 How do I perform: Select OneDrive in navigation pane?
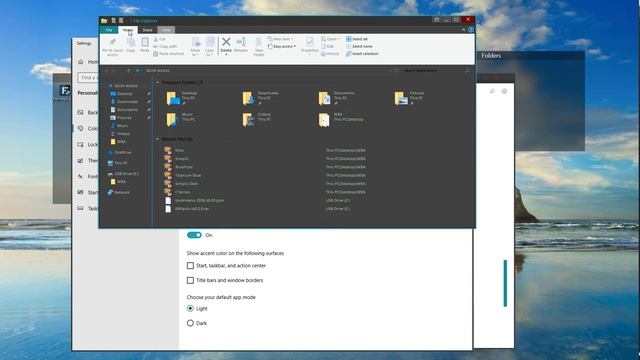coord(120,153)
